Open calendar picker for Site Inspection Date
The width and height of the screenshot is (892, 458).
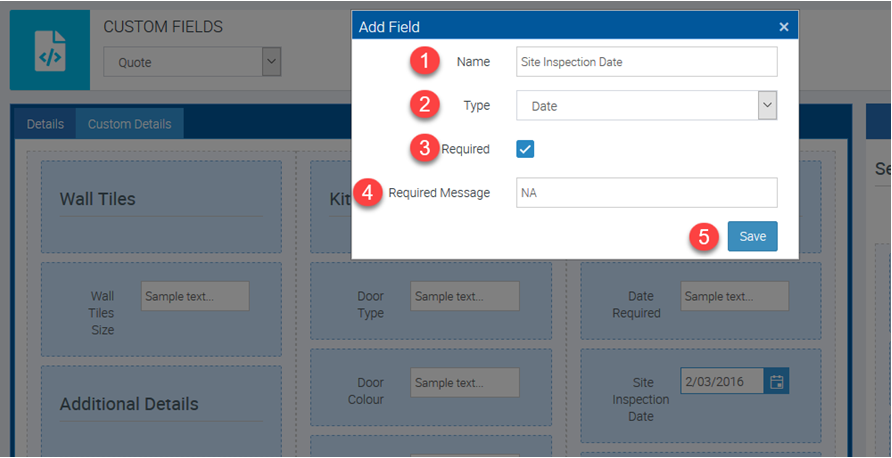click(776, 381)
